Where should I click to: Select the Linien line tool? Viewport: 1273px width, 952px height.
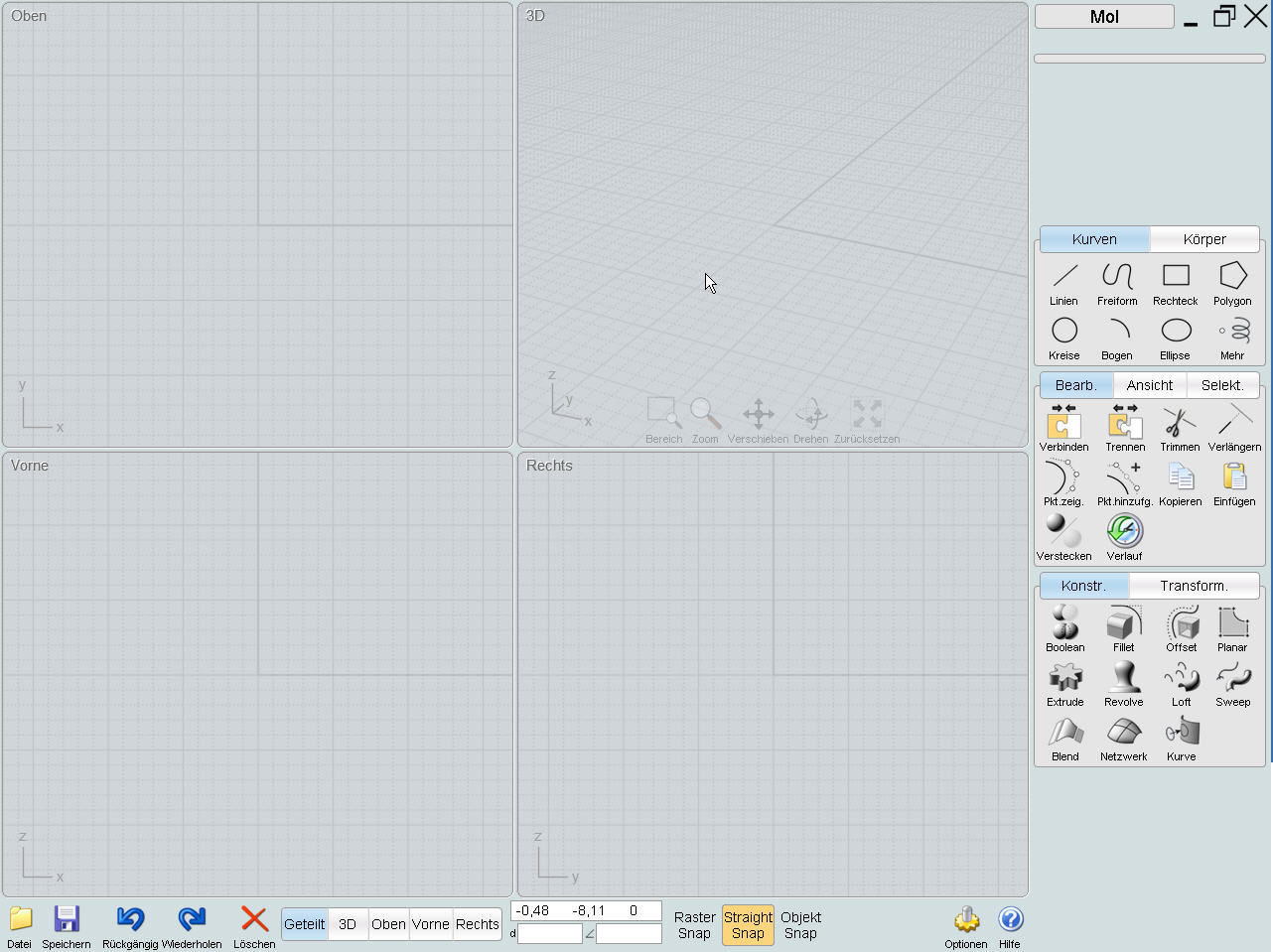[1063, 284]
